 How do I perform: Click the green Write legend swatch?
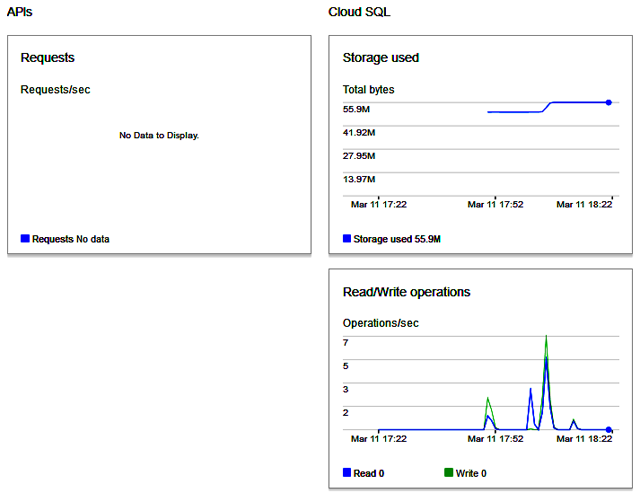pyautogui.click(x=449, y=473)
